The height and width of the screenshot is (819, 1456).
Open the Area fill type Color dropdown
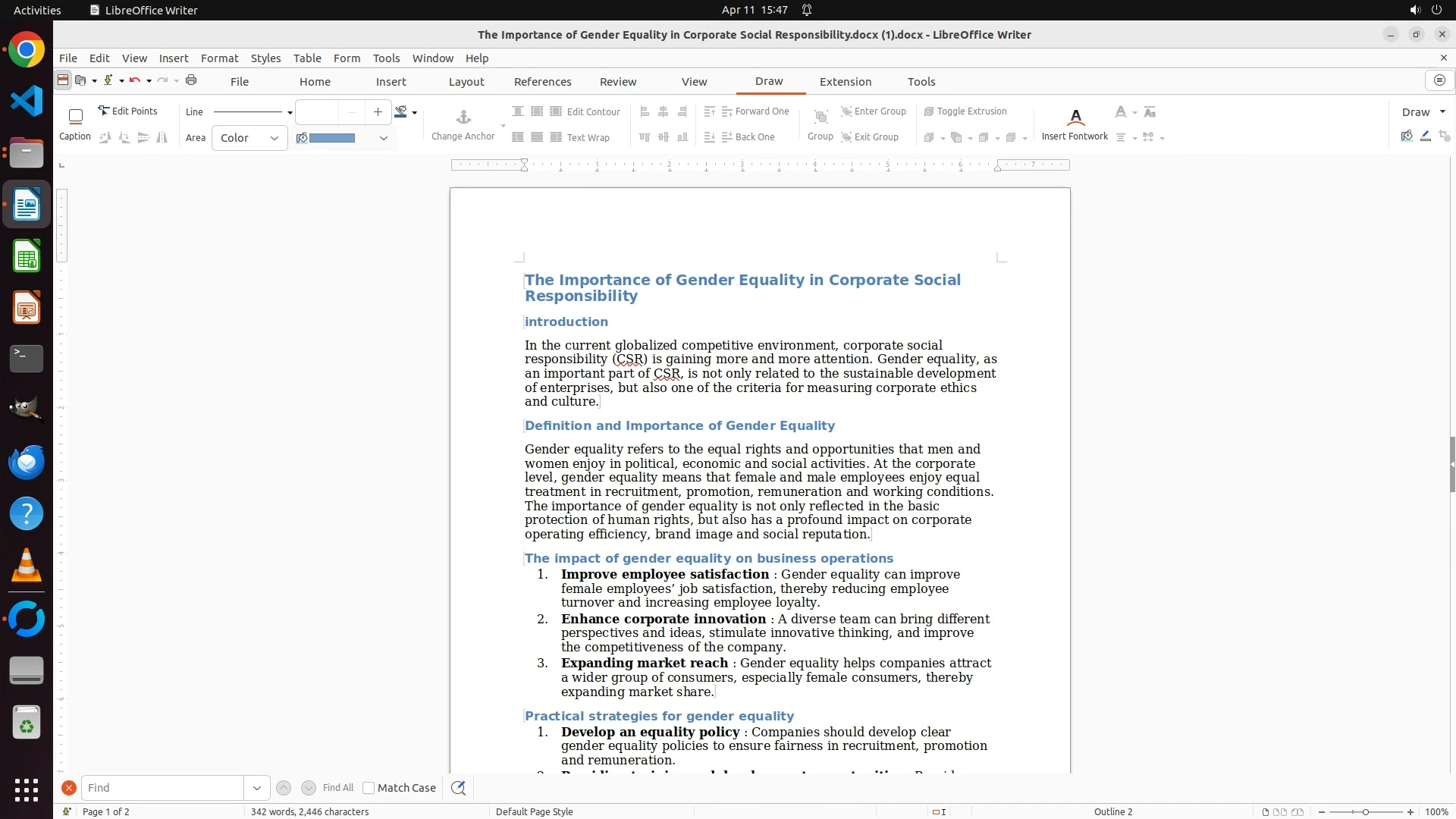point(249,138)
